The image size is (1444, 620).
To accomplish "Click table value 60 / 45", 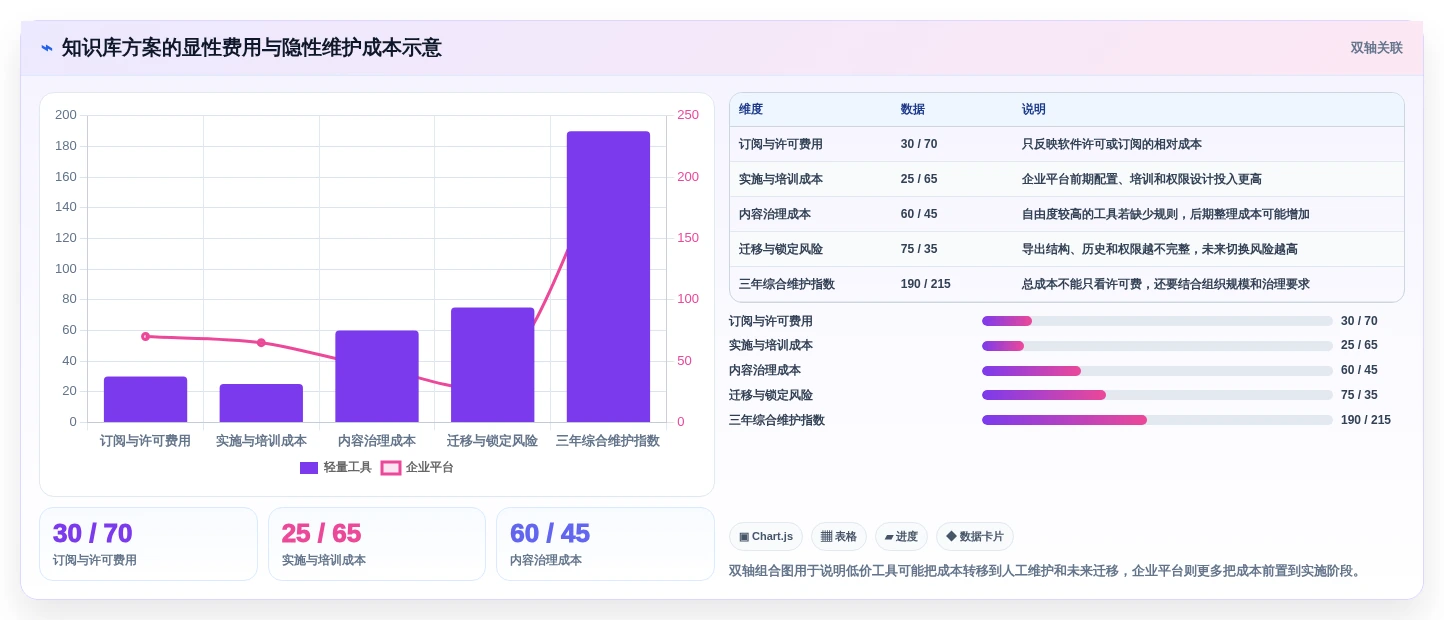I will pos(919,214).
